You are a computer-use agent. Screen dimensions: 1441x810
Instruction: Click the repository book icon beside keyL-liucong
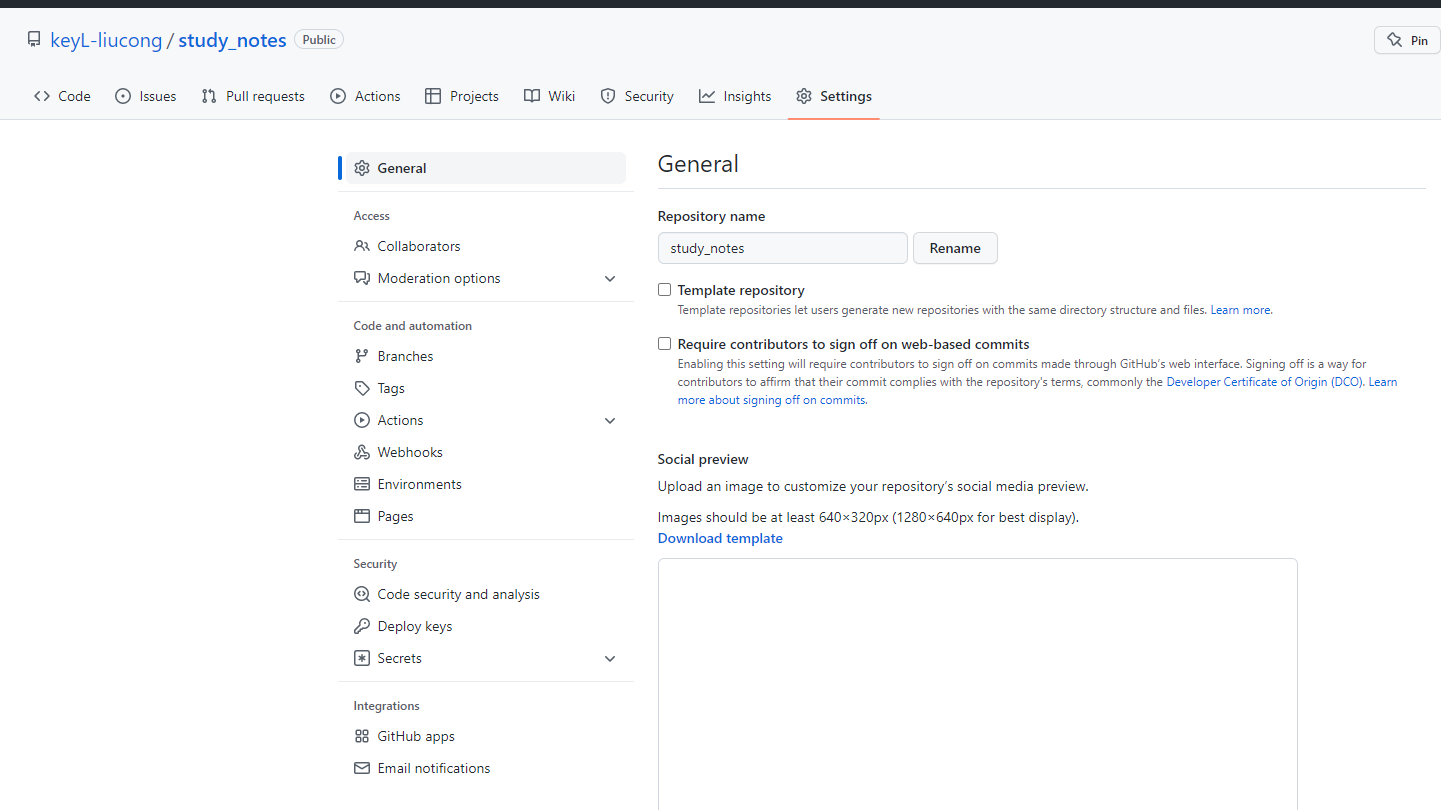click(34, 40)
